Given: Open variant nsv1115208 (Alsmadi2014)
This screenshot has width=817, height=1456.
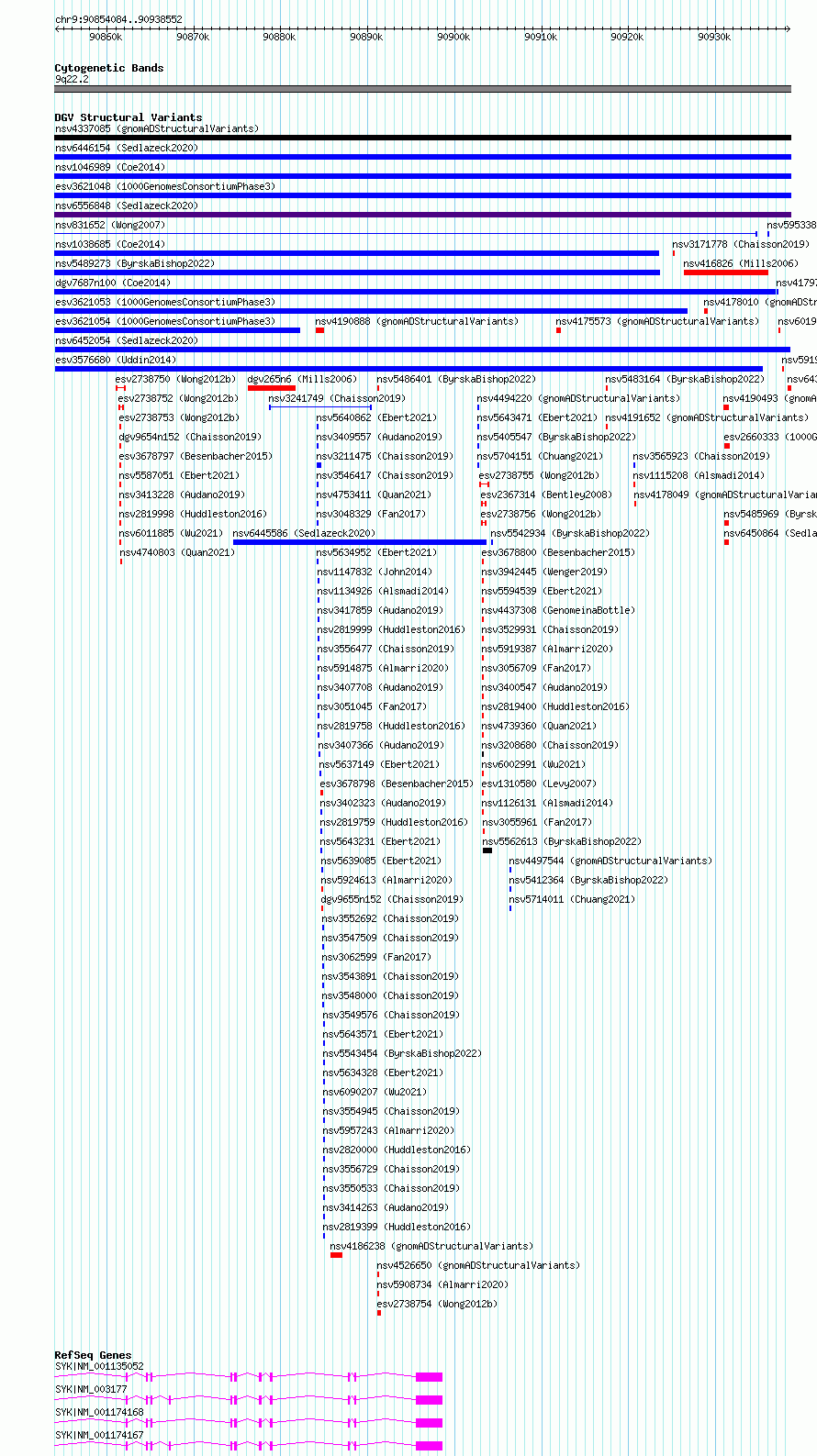Looking at the screenshot, I should coord(699,475).
